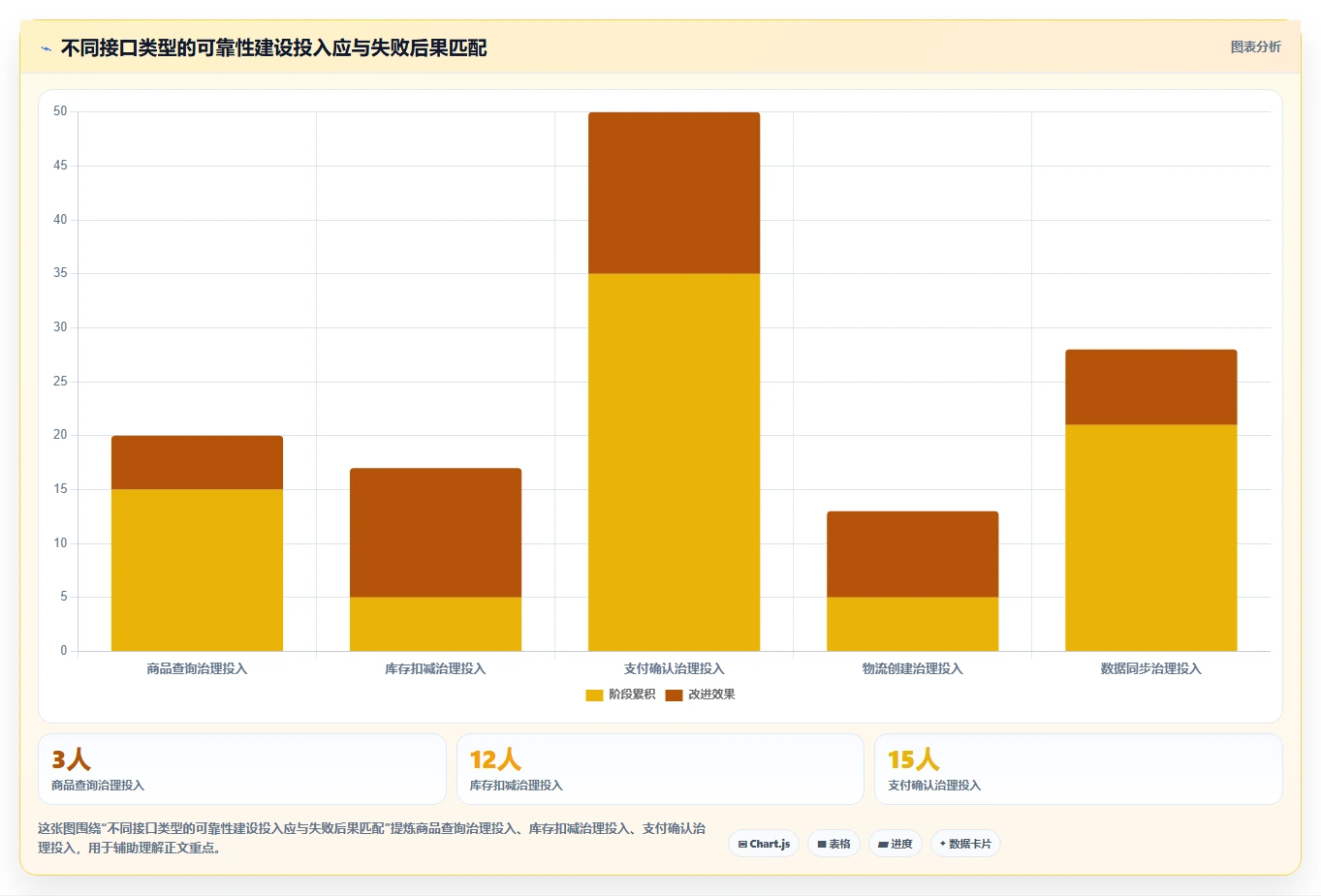Click the y-axis tick label 20

pyautogui.click(x=60, y=435)
